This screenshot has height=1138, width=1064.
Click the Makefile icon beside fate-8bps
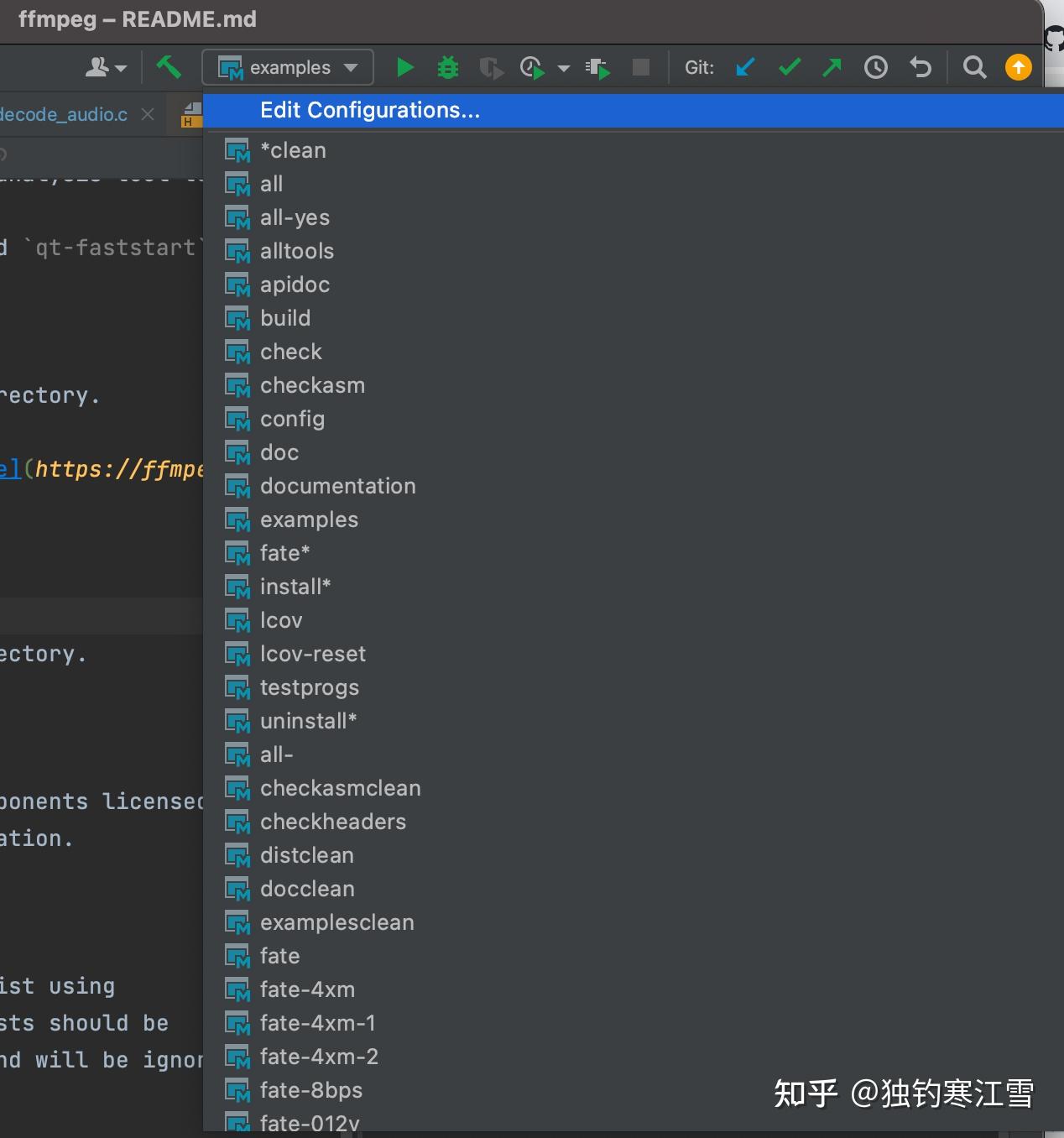click(237, 1091)
